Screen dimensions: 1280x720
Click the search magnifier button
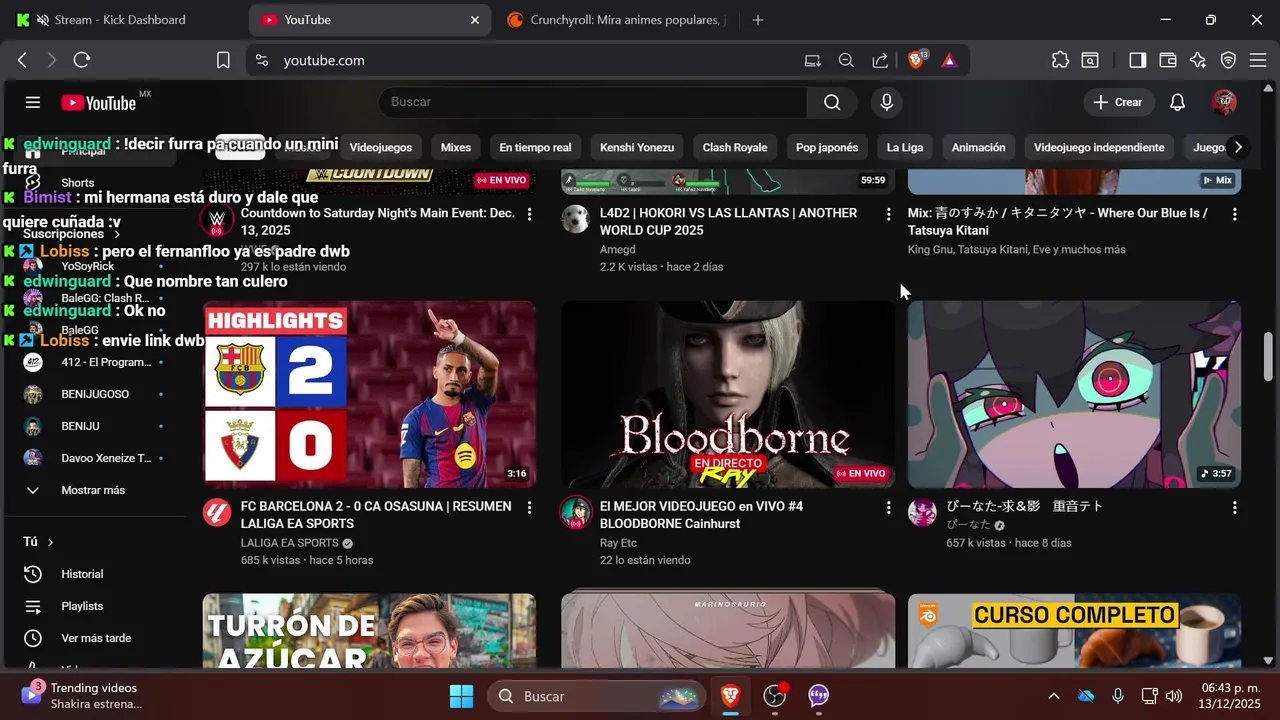tap(832, 102)
